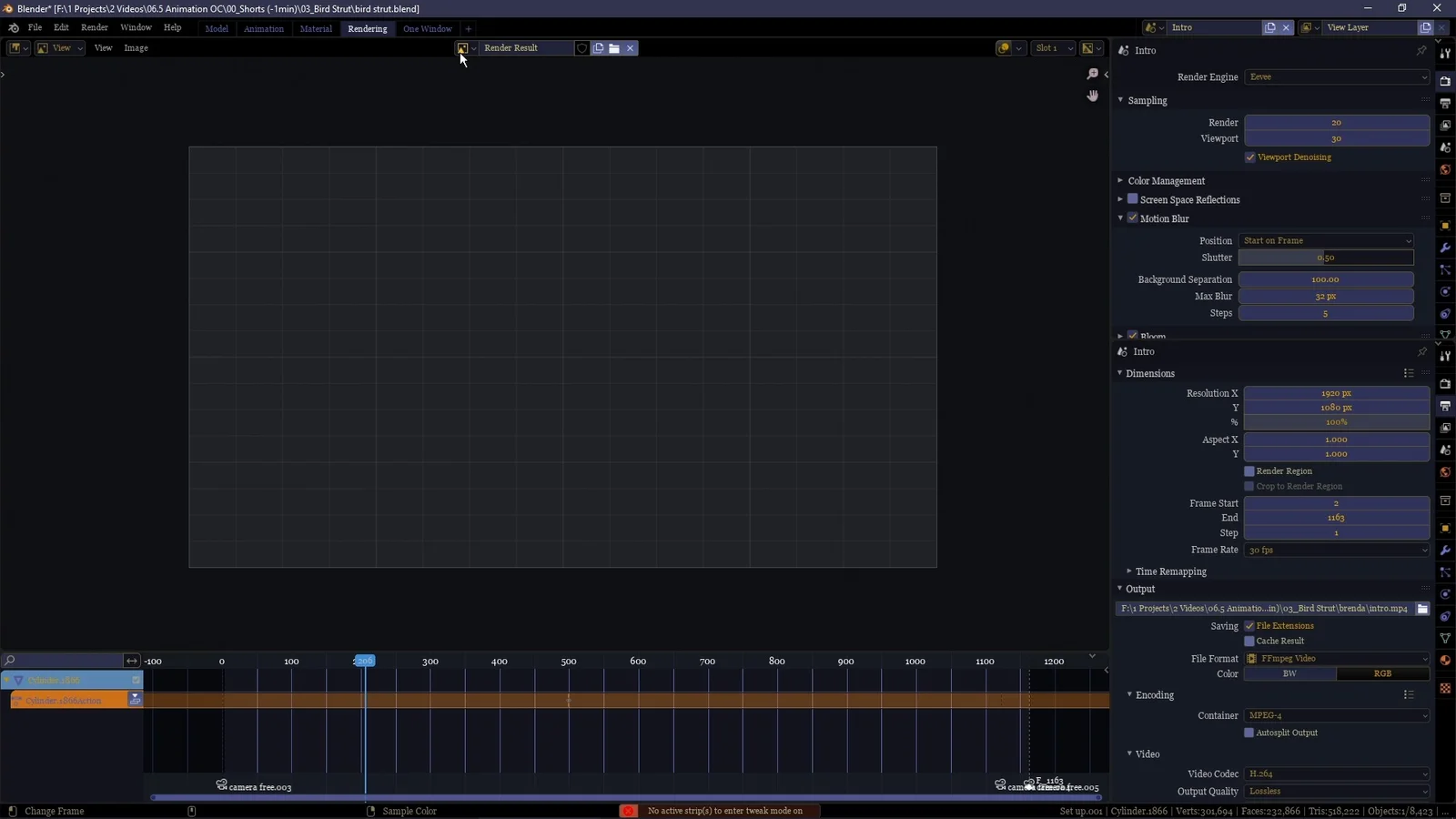Select the Output Properties printer icon

[x=1445, y=405]
